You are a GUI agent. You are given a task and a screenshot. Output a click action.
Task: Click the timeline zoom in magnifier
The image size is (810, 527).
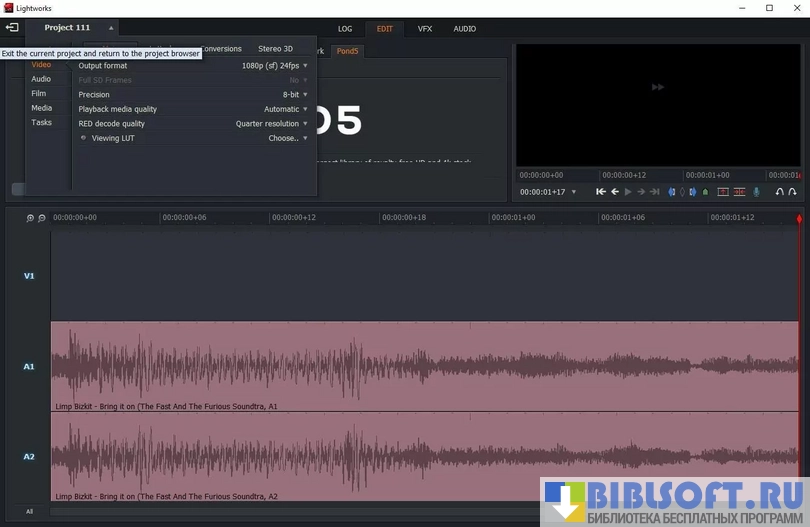click(30, 218)
